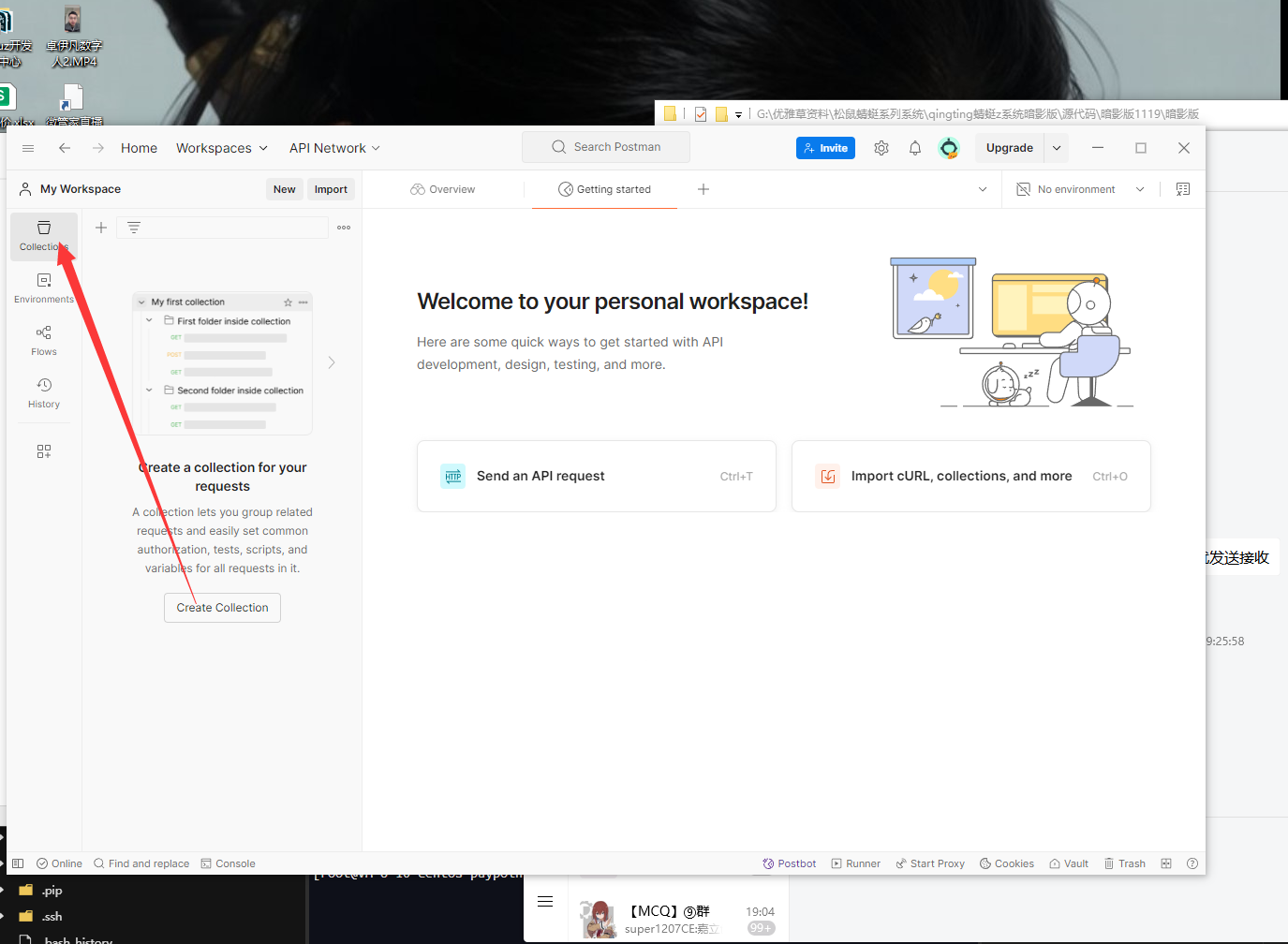The image size is (1288, 944).
Task: Open the API Network dropdown
Action: click(x=334, y=148)
